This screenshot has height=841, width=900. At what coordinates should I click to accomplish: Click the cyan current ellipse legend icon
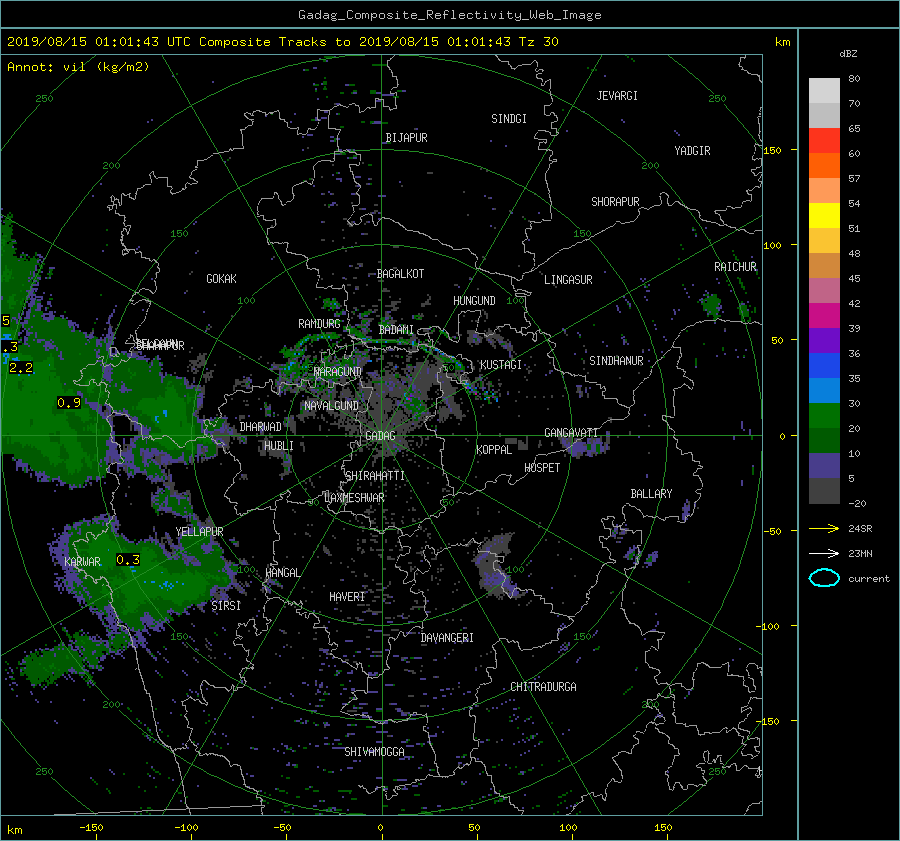point(824,578)
